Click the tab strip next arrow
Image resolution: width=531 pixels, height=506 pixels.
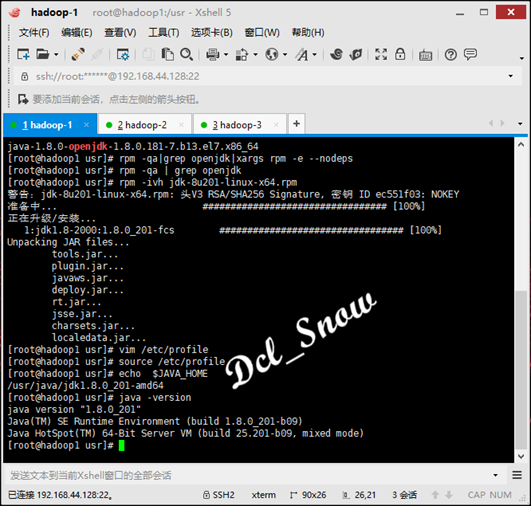503,123
